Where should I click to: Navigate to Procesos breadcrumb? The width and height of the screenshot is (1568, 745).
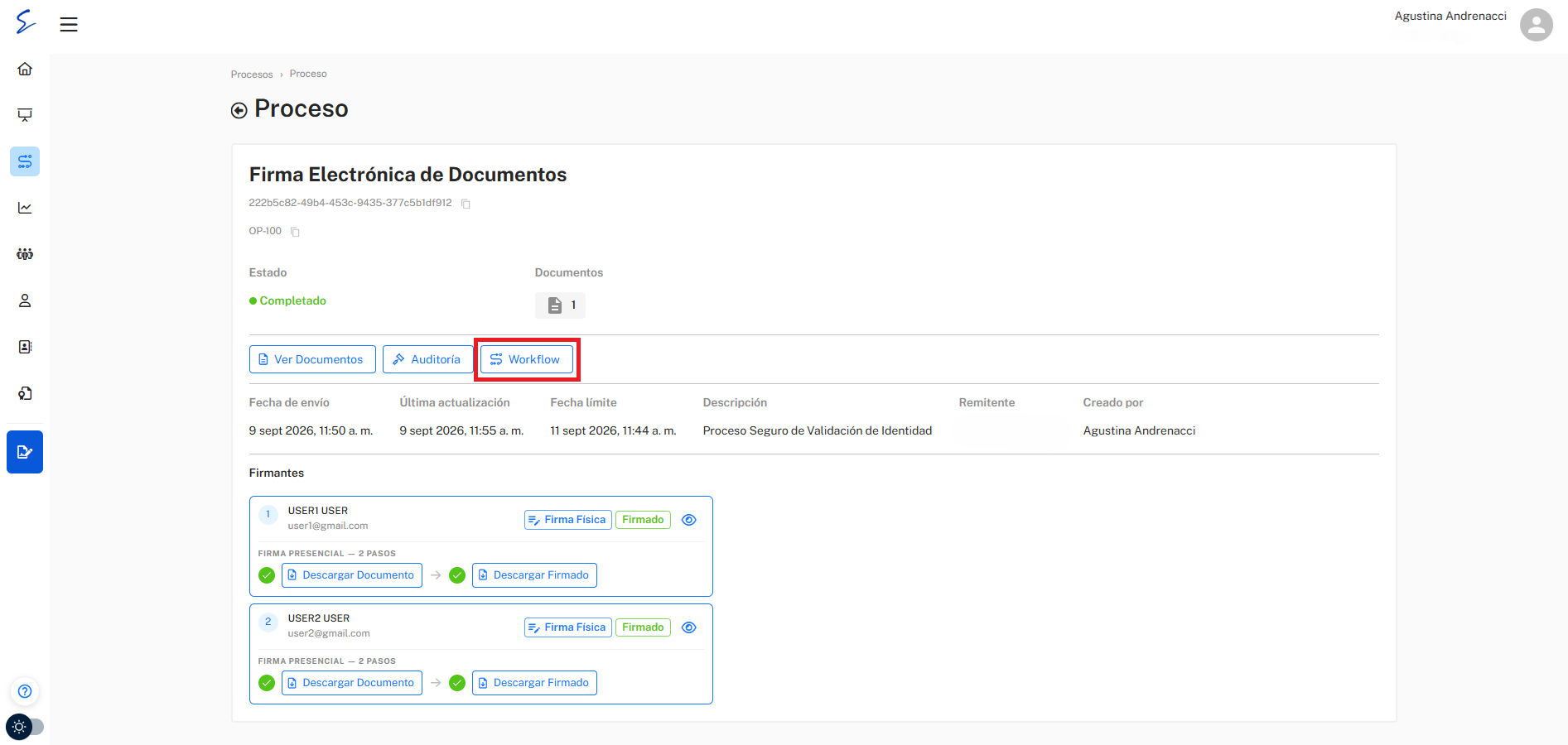click(252, 74)
